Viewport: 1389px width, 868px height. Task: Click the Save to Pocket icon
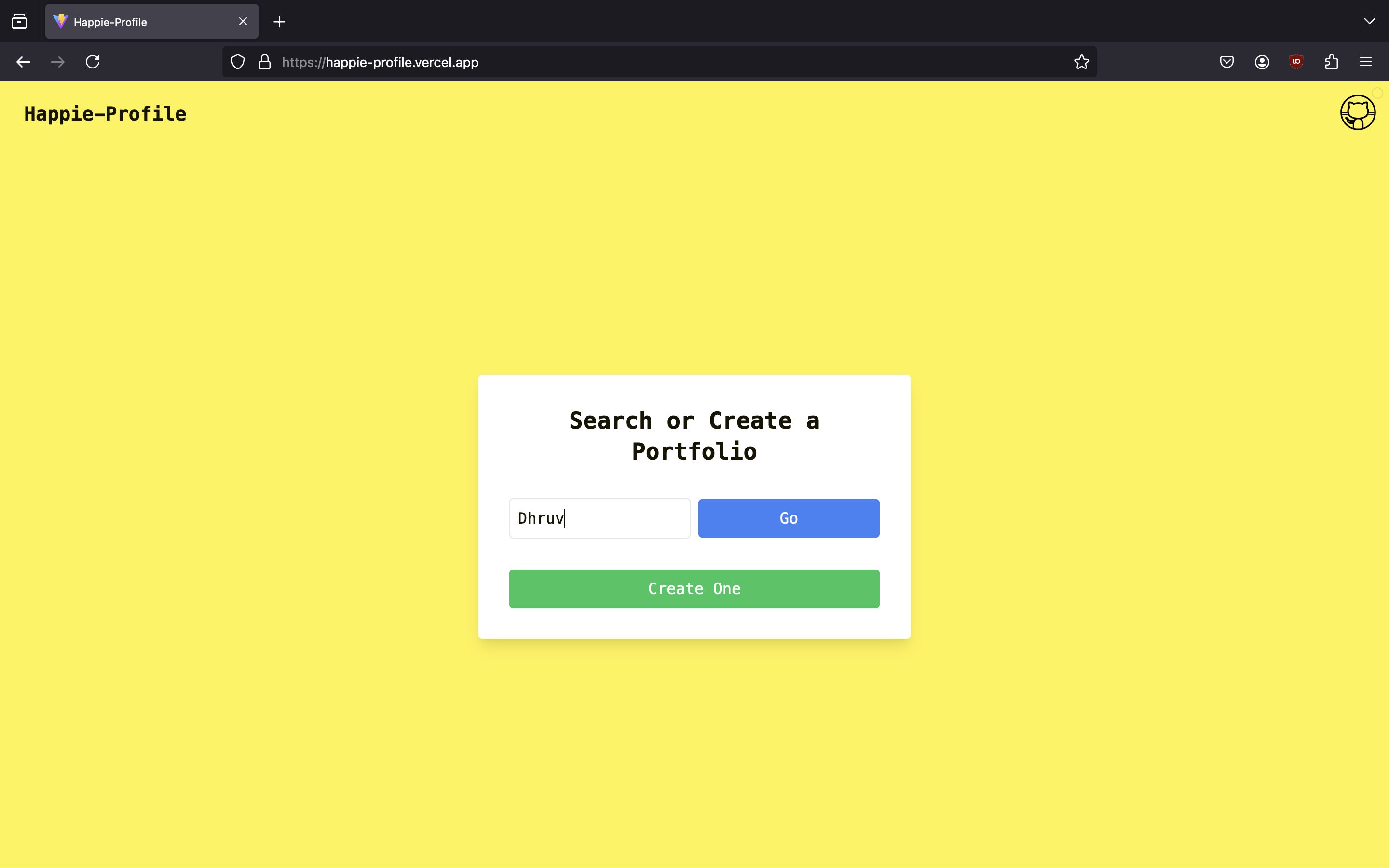click(x=1226, y=62)
